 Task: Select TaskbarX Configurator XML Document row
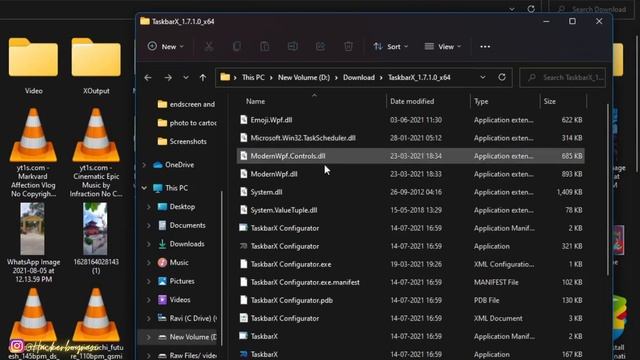click(410, 318)
